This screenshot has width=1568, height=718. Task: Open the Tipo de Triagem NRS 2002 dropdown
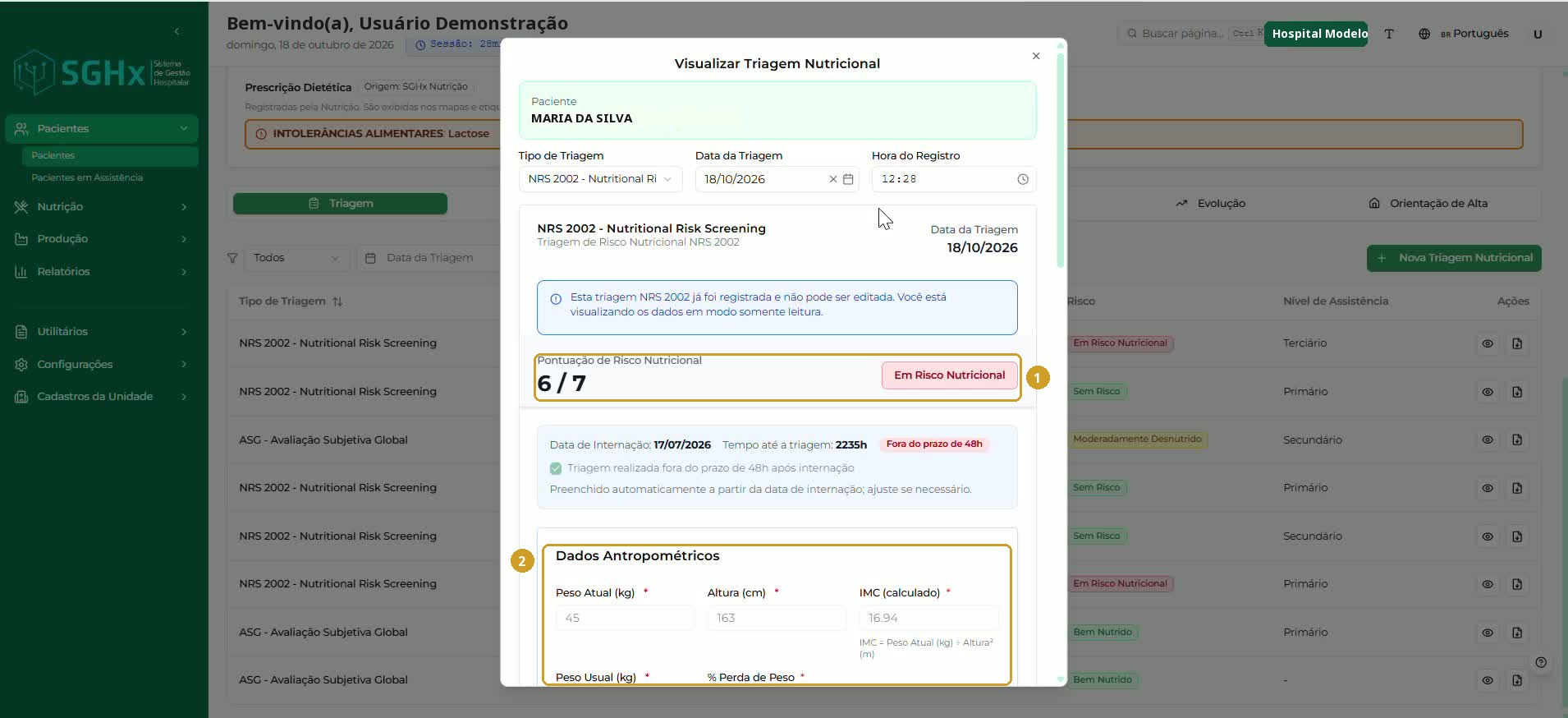tap(600, 179)
